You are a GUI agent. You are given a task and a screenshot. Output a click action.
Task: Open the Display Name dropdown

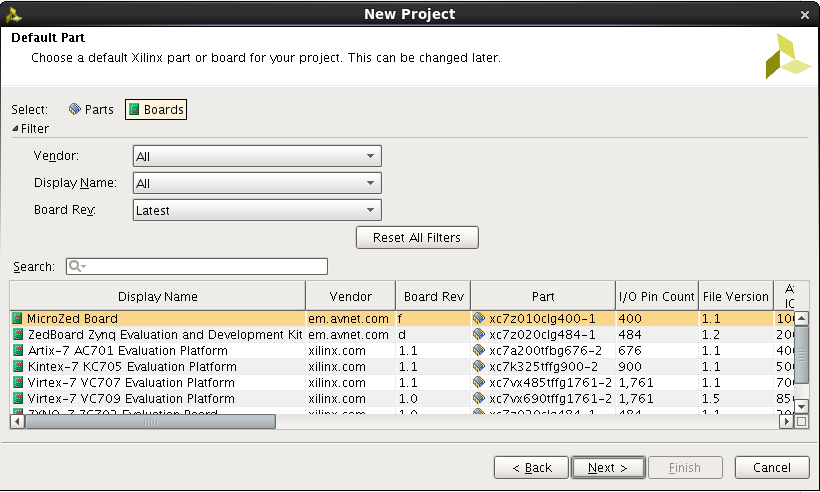257,183
